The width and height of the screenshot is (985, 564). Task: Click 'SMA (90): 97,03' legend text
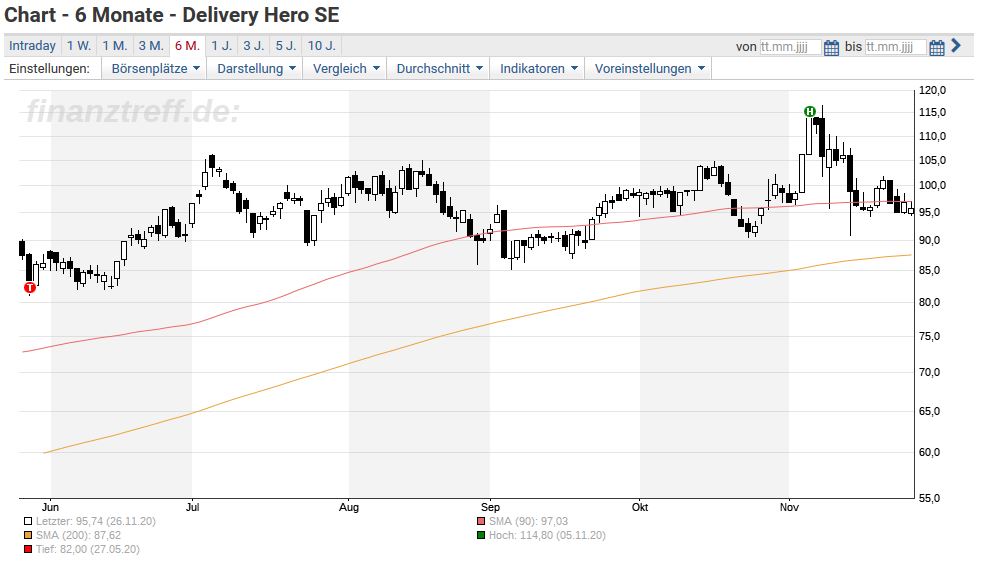[x=528, y=521]
